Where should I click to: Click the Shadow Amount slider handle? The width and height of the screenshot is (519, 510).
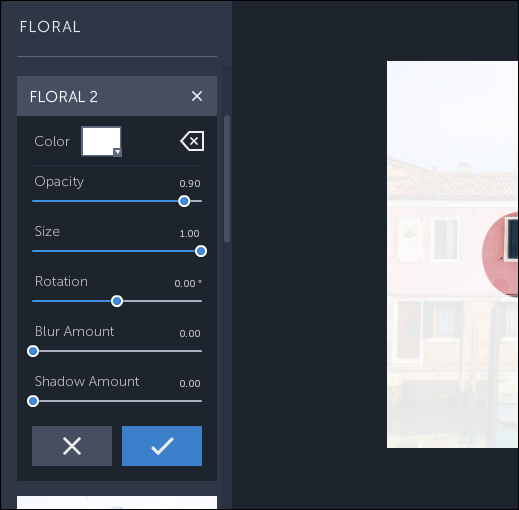[x=33, y=401]
